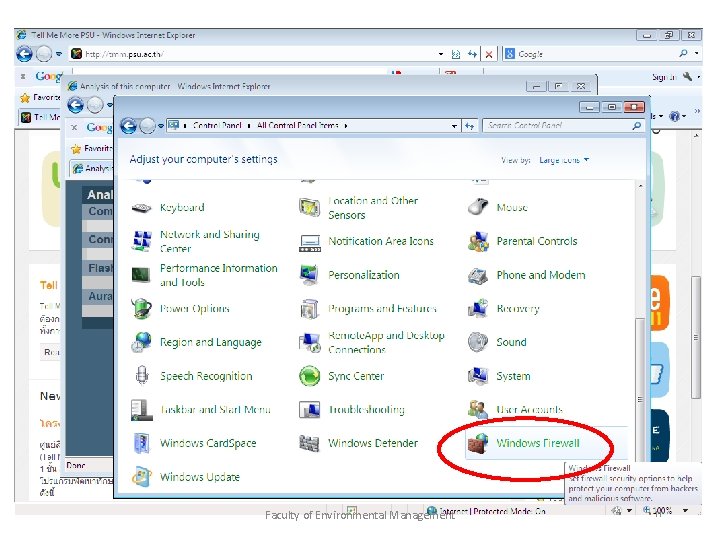This screenshot has height=540, width=720.
Task: Open the Taskbar and Start Menu icon
Action: 141,410
